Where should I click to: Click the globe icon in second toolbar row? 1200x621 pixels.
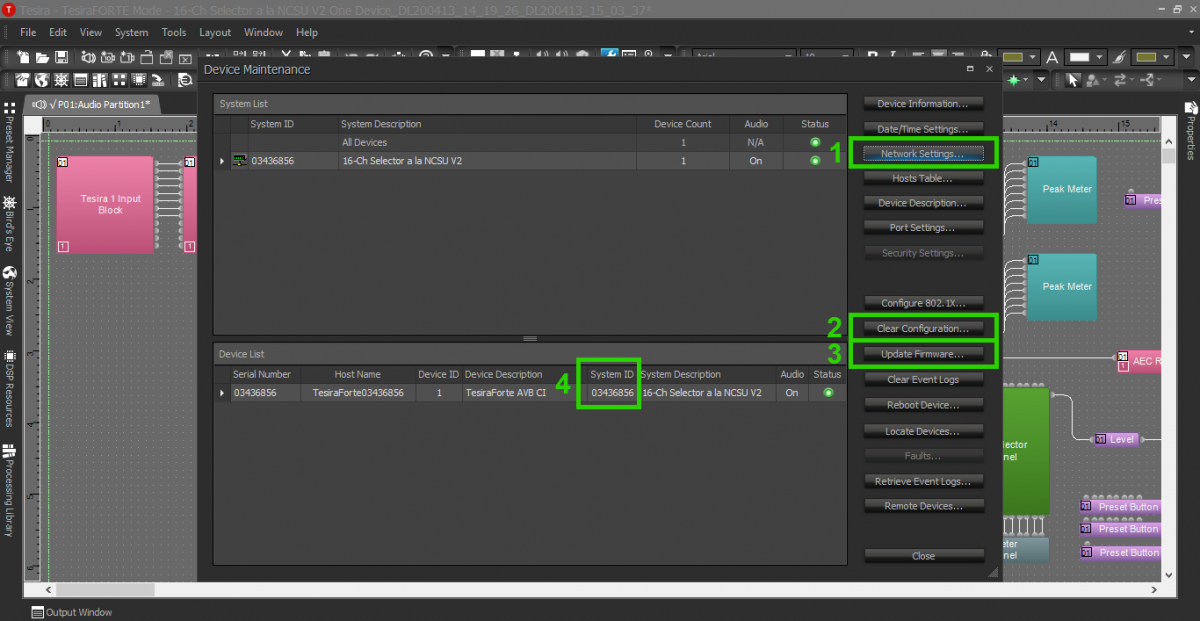point(42,80)
